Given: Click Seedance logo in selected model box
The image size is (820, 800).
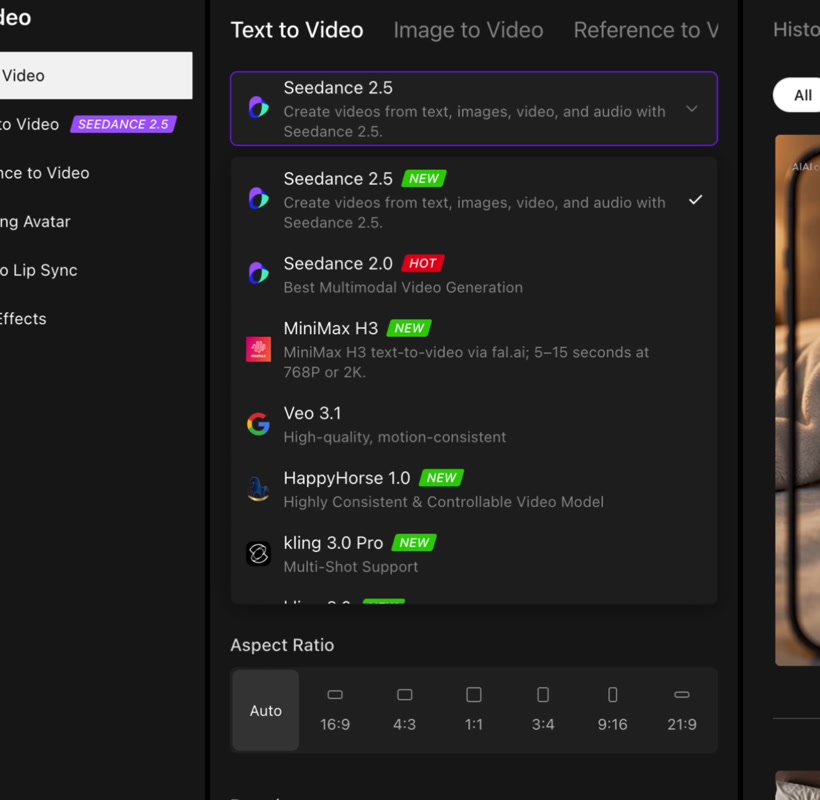Looking at the screenshot, I should 258,107.
